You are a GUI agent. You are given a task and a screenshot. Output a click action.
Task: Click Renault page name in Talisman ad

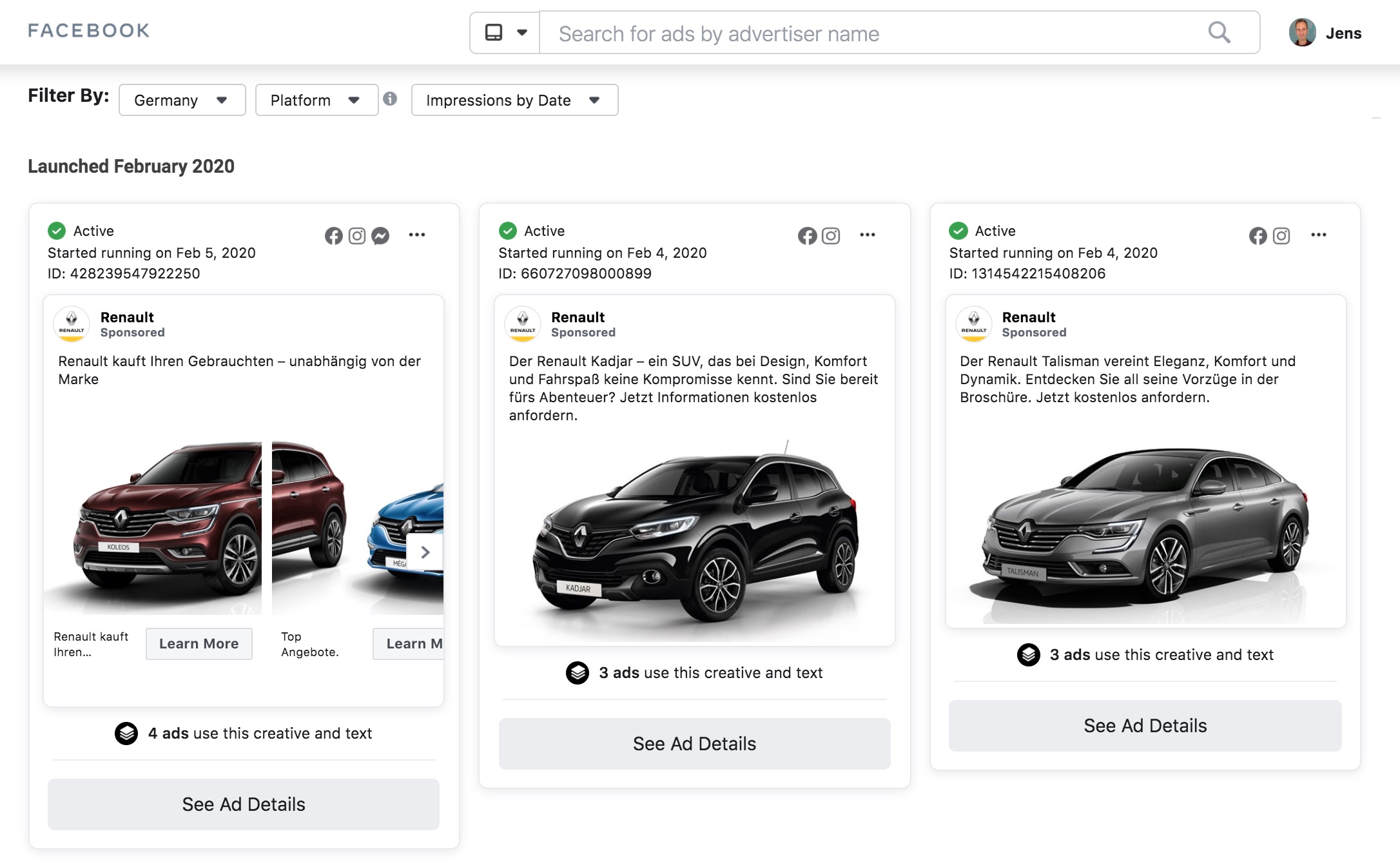tap(1029, 317)
